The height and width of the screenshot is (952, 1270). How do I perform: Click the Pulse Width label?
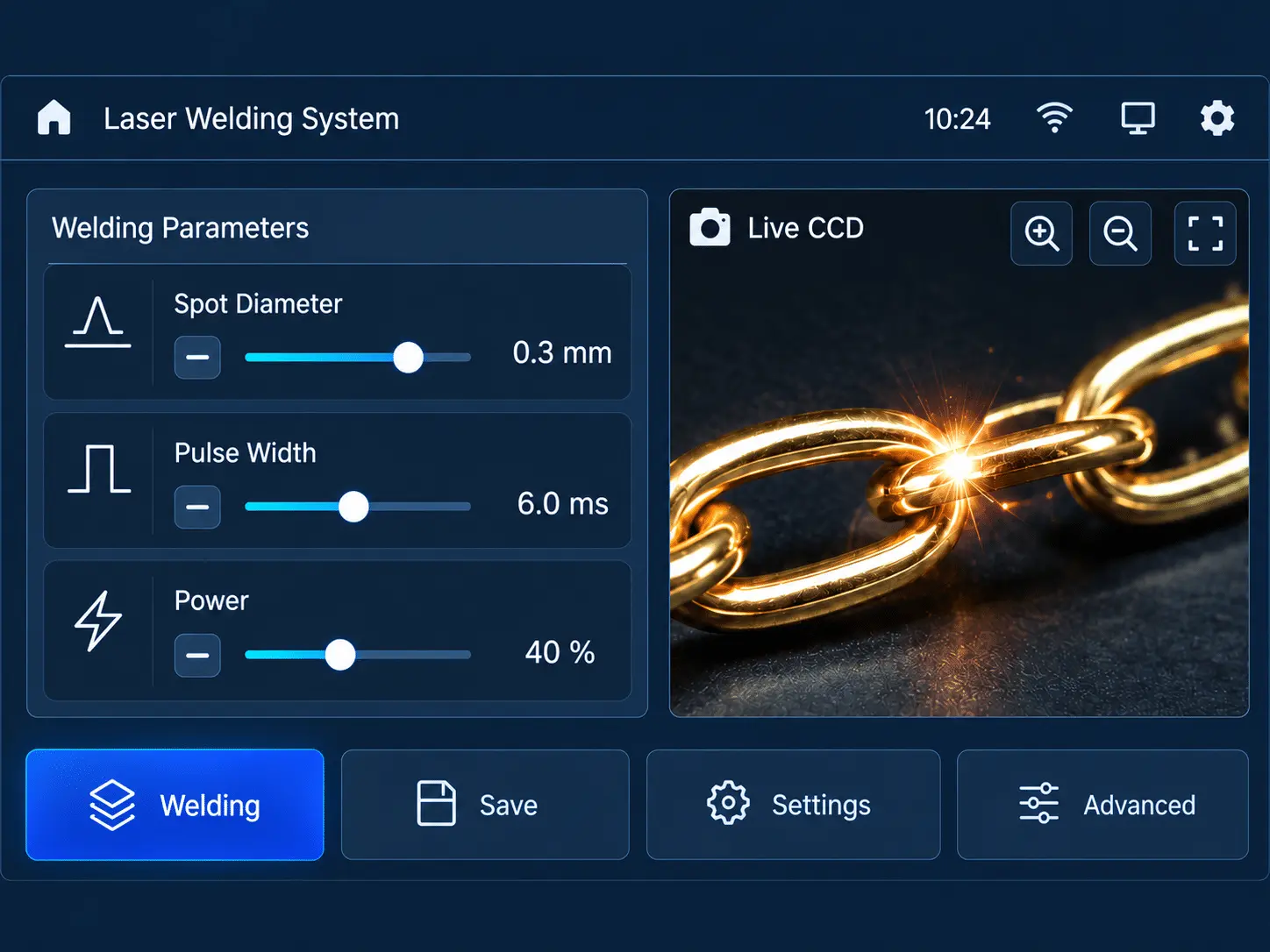[x=246, y=453]
